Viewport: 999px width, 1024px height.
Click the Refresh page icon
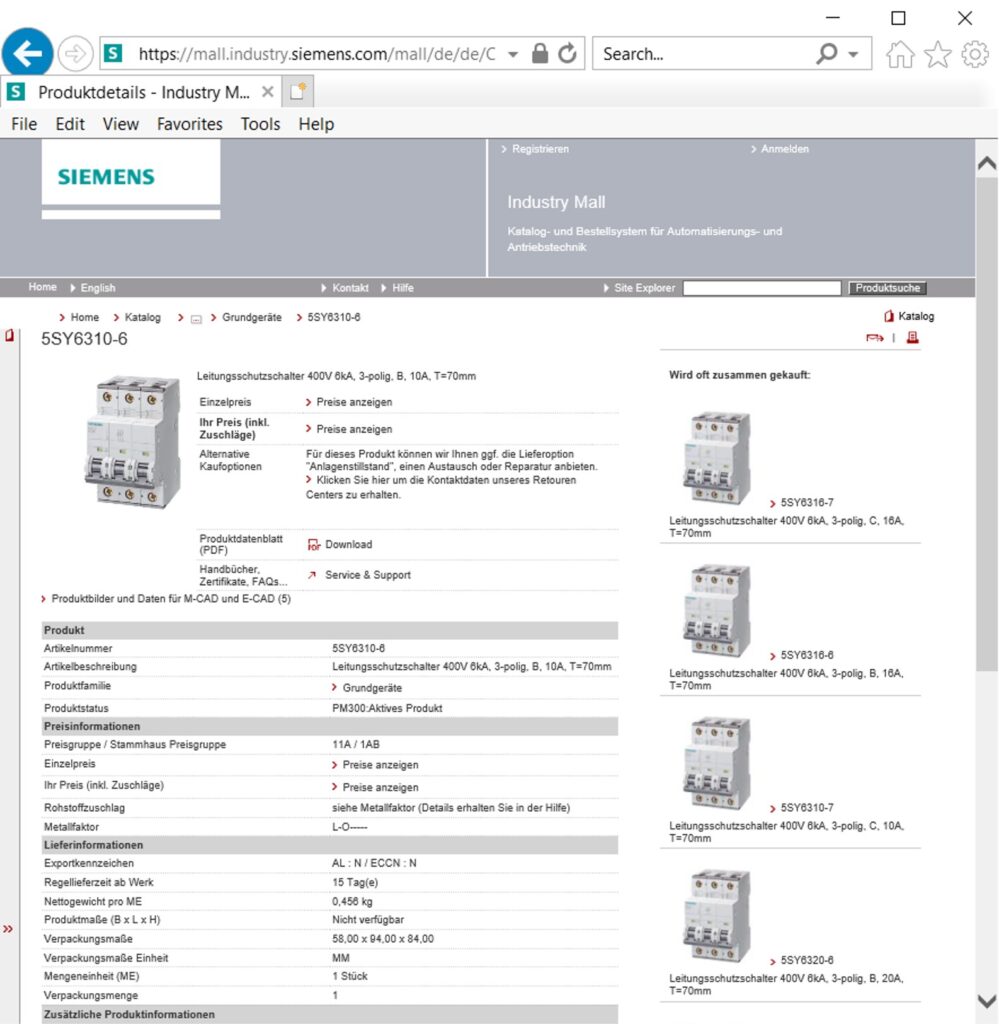point(568,54)
